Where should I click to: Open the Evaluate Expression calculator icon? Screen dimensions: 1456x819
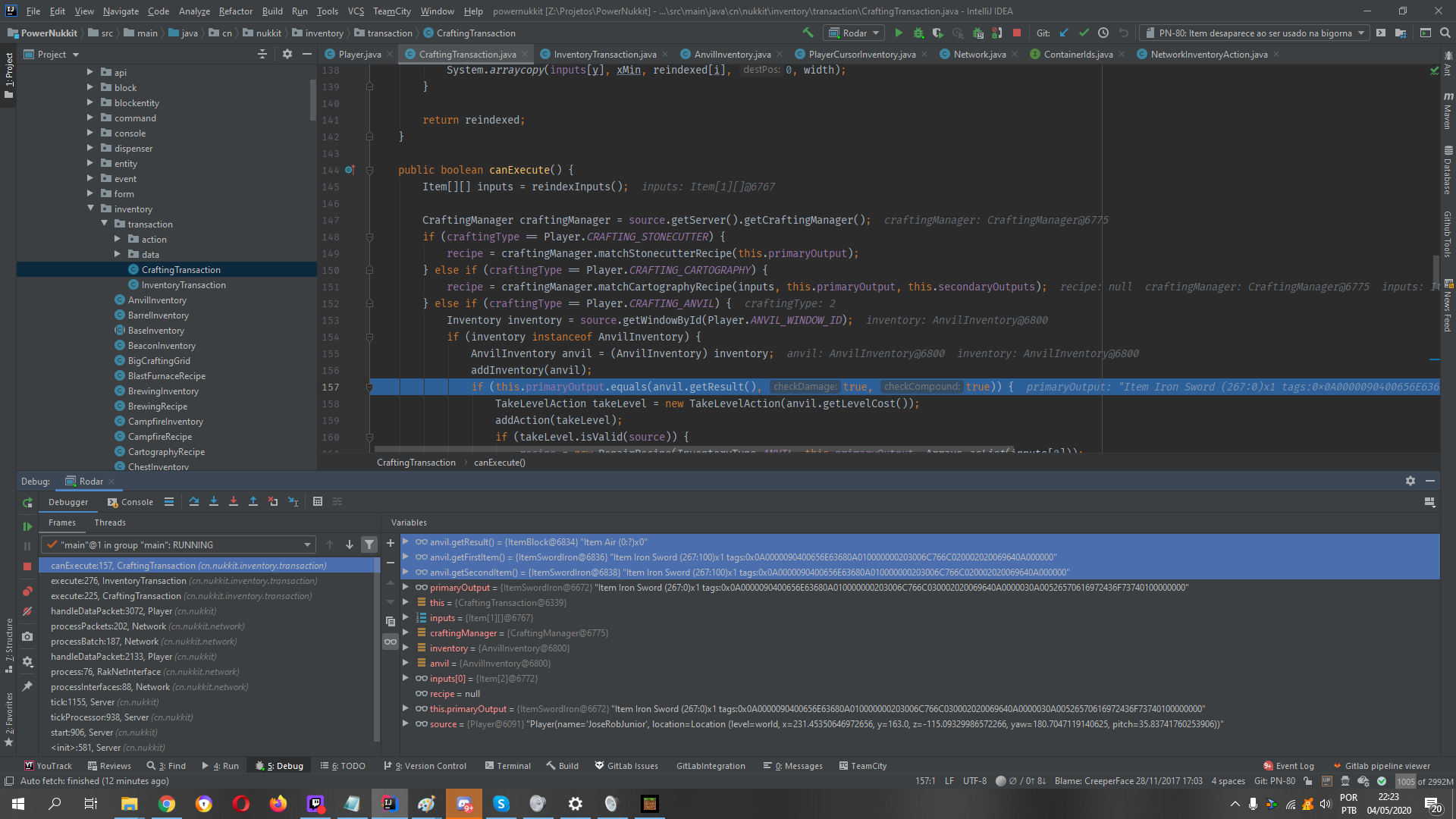pos(318,501)
